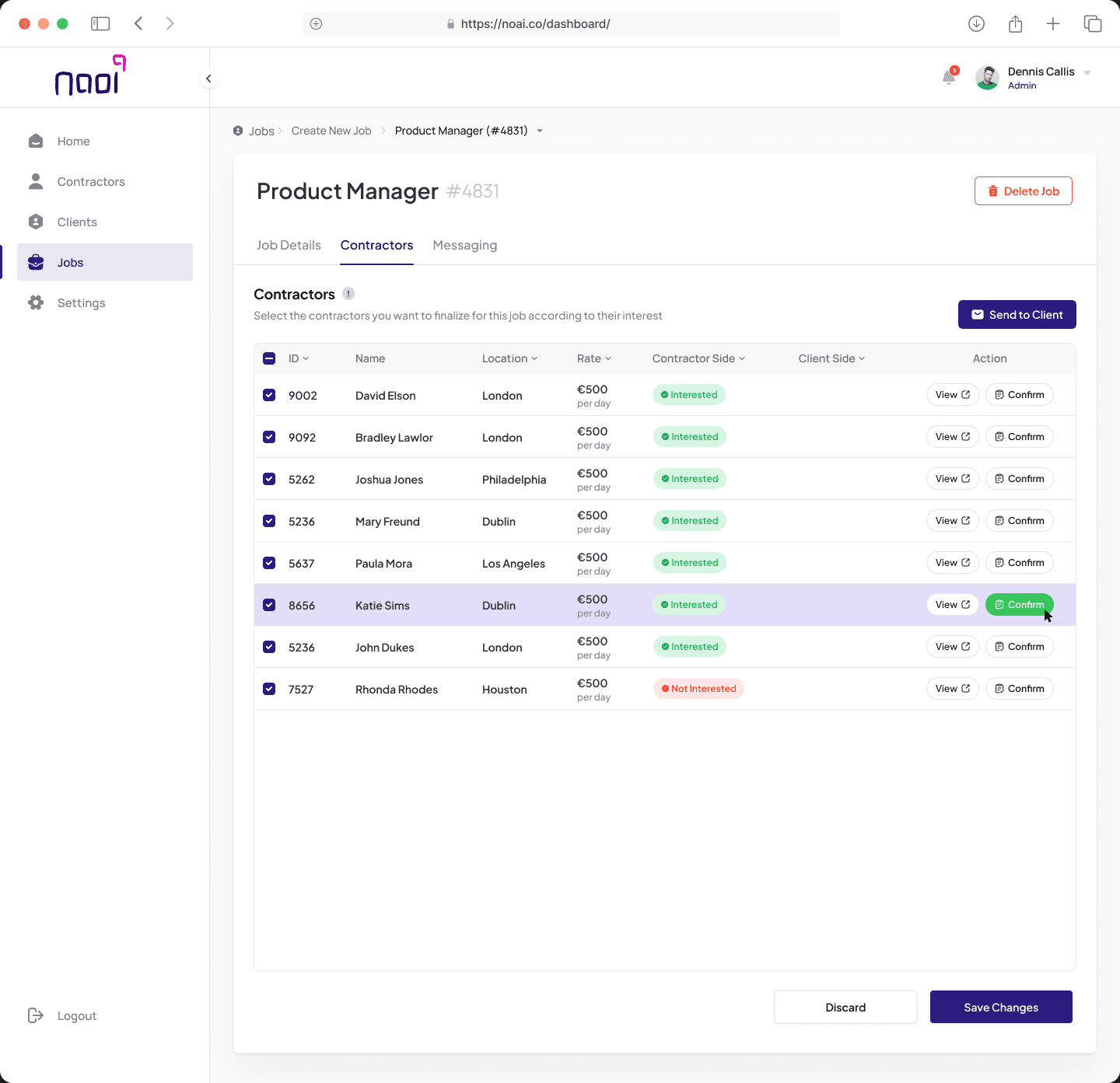Click the info icon beside Contractors heading

pos(348,294)
